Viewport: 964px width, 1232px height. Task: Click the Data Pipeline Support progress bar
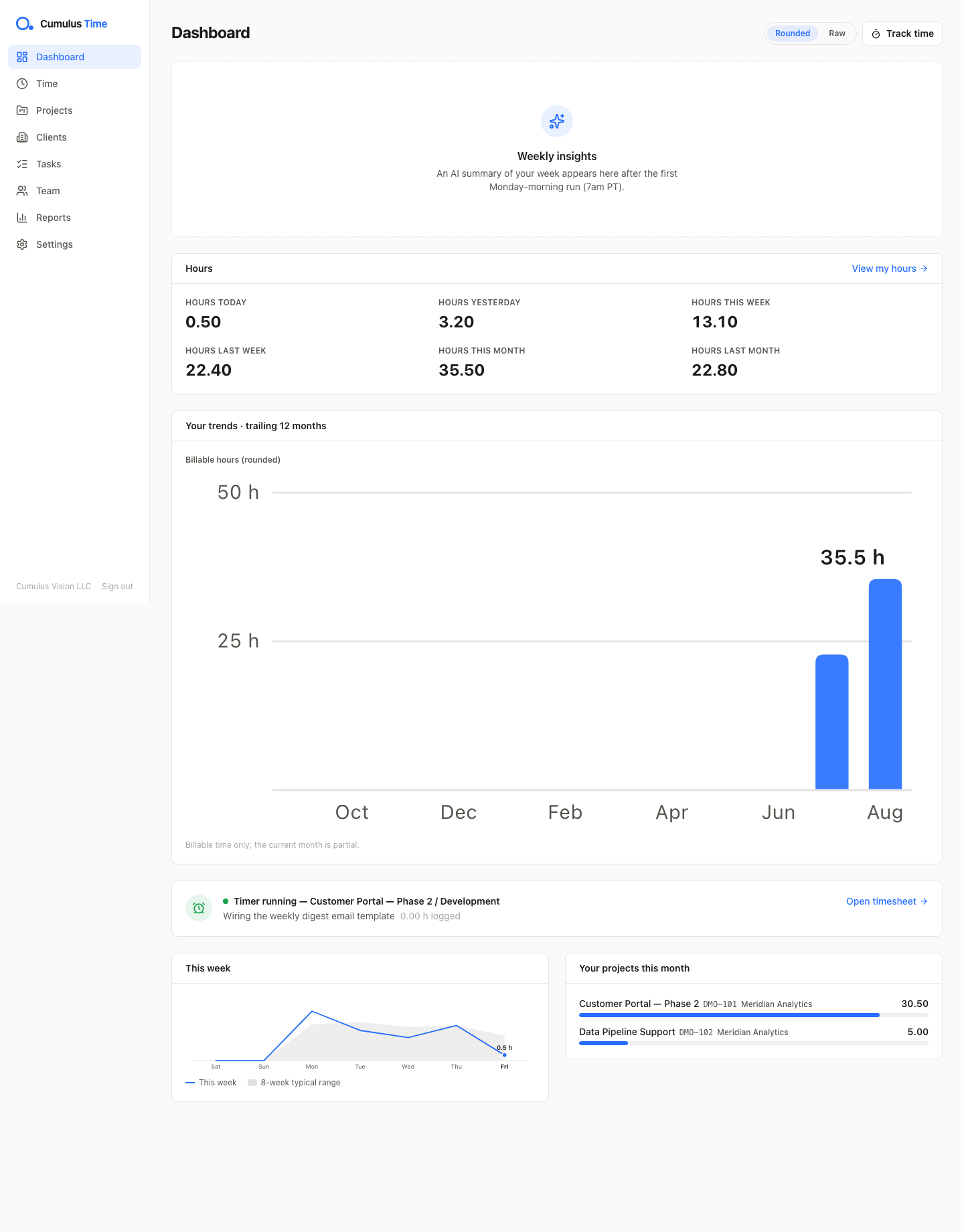pos(753,1043)
